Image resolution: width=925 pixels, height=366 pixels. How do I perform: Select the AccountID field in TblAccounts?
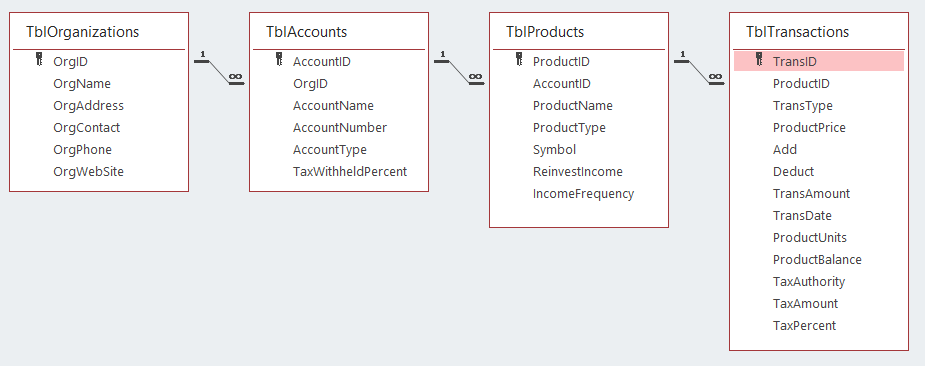click(322, 61)
